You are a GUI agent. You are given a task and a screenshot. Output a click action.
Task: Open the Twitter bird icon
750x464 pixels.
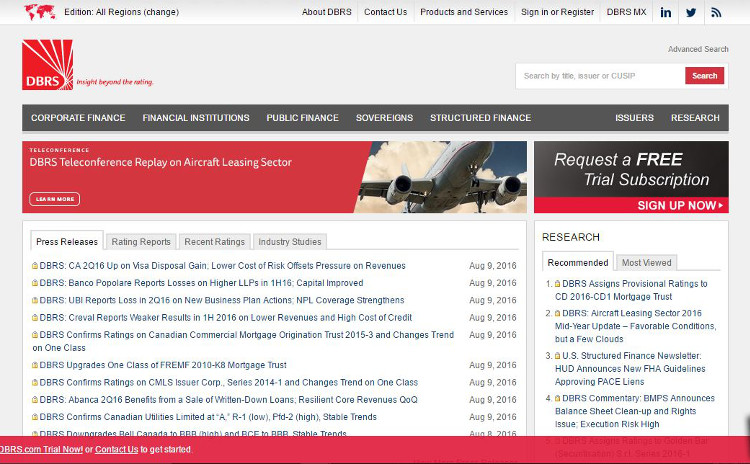coord(691,12)
